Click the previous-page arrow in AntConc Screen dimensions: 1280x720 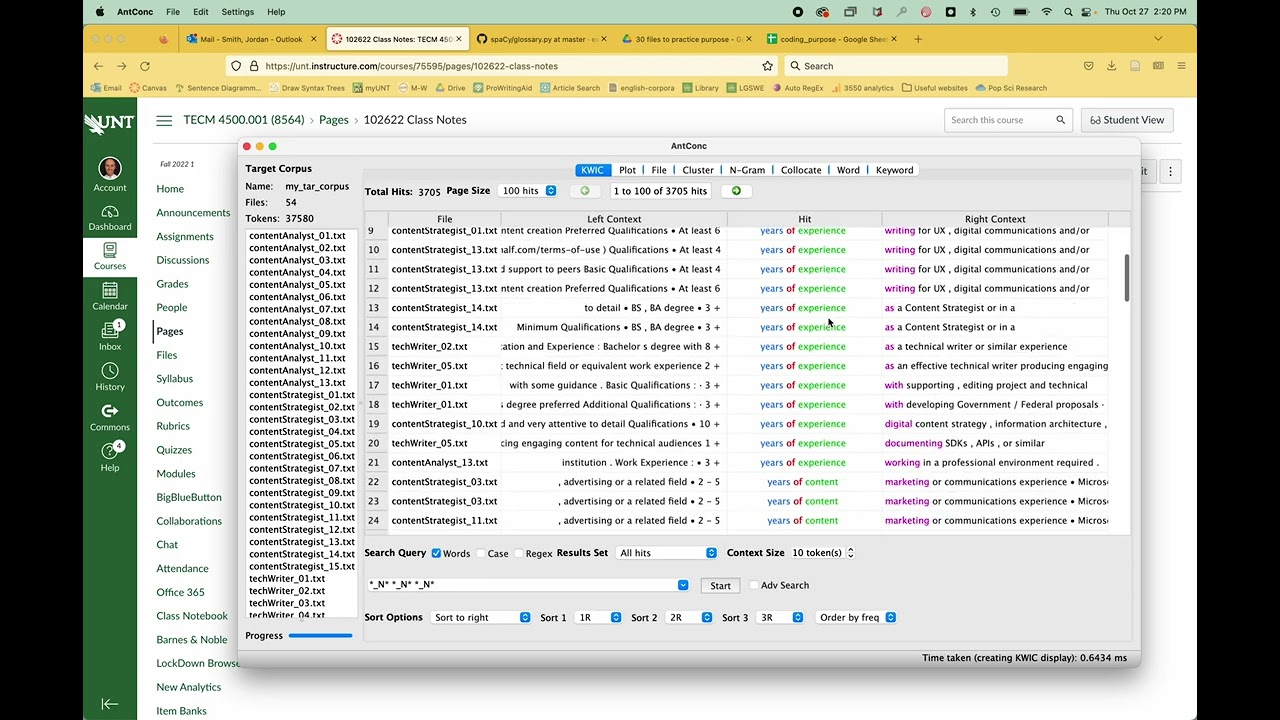[585, 191]
